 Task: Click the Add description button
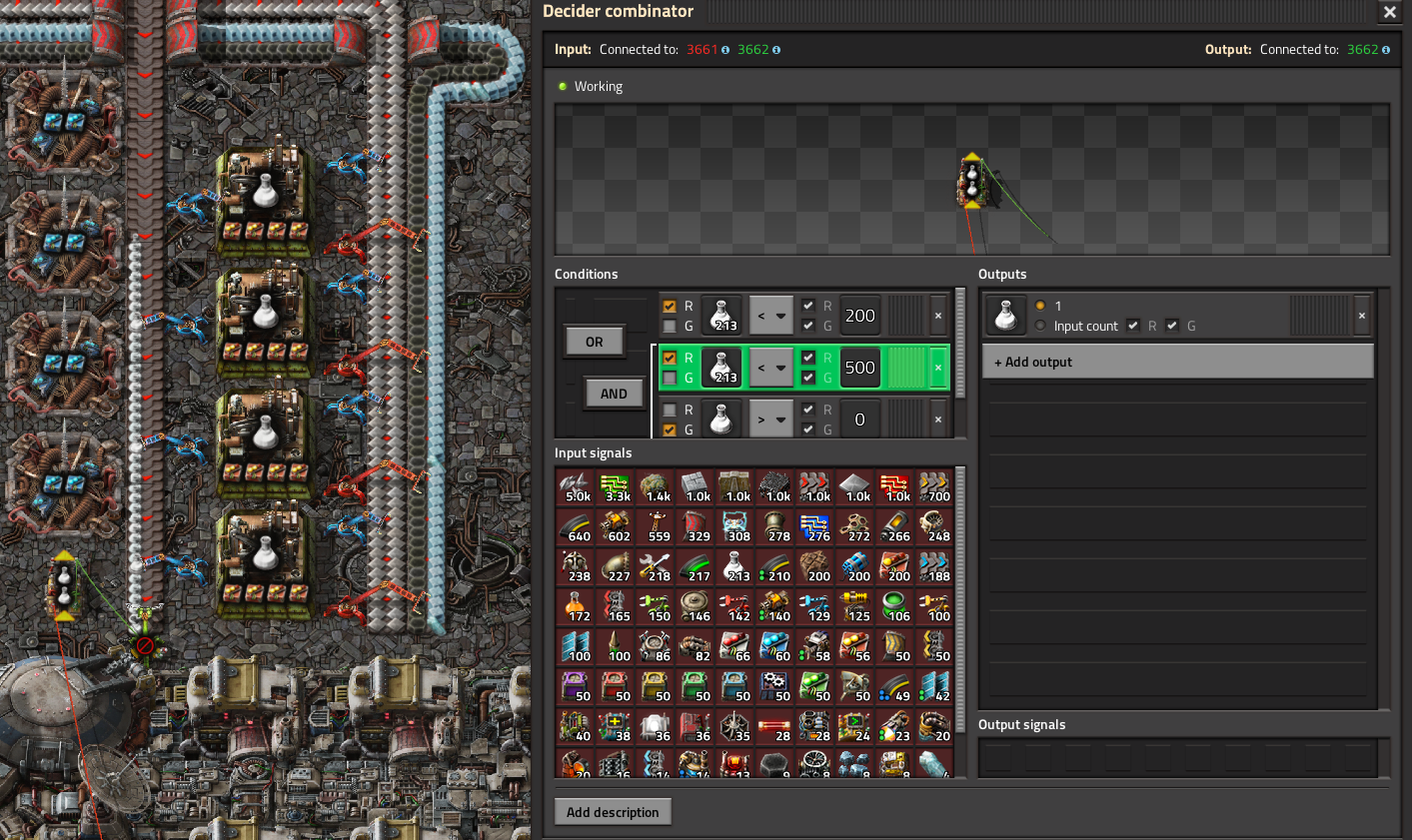613,812
